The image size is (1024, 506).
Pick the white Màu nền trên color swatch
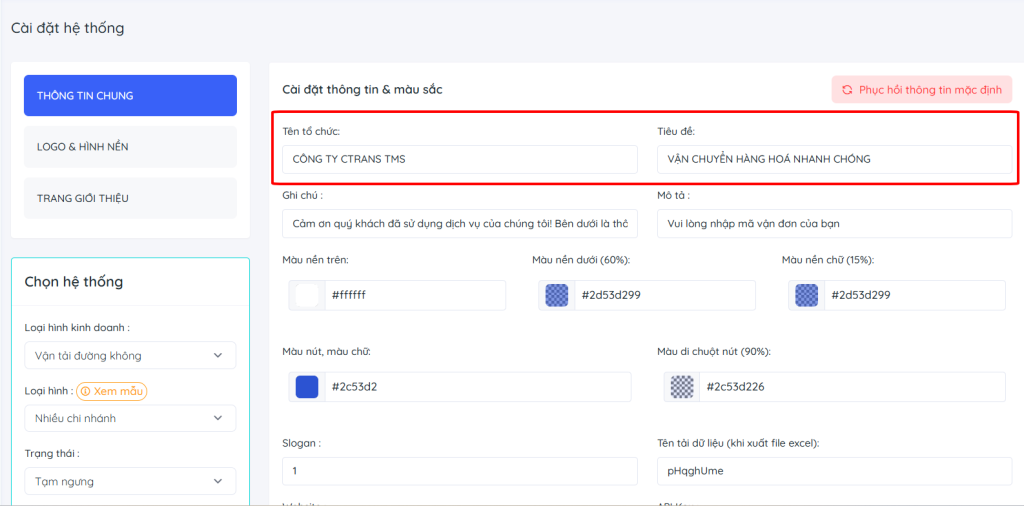(x=307, y=295)
